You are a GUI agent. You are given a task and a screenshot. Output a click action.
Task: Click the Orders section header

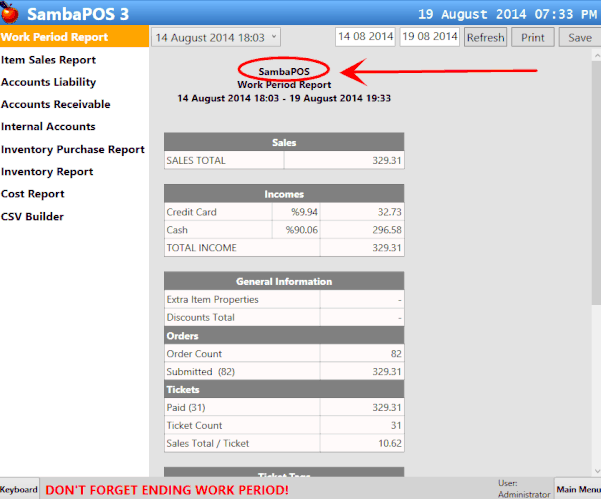284,336
